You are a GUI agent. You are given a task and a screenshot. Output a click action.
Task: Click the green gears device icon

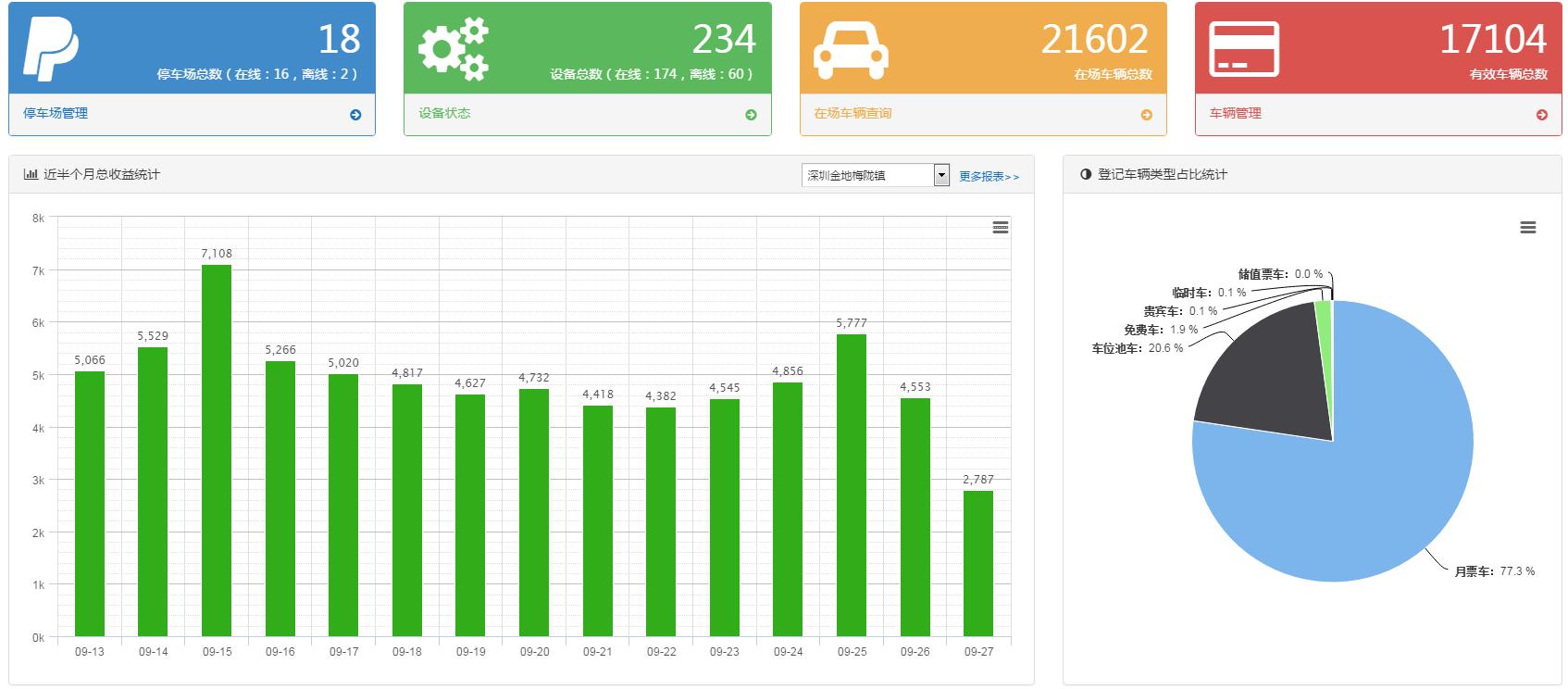pyautogui.click(x=453, y=48)
